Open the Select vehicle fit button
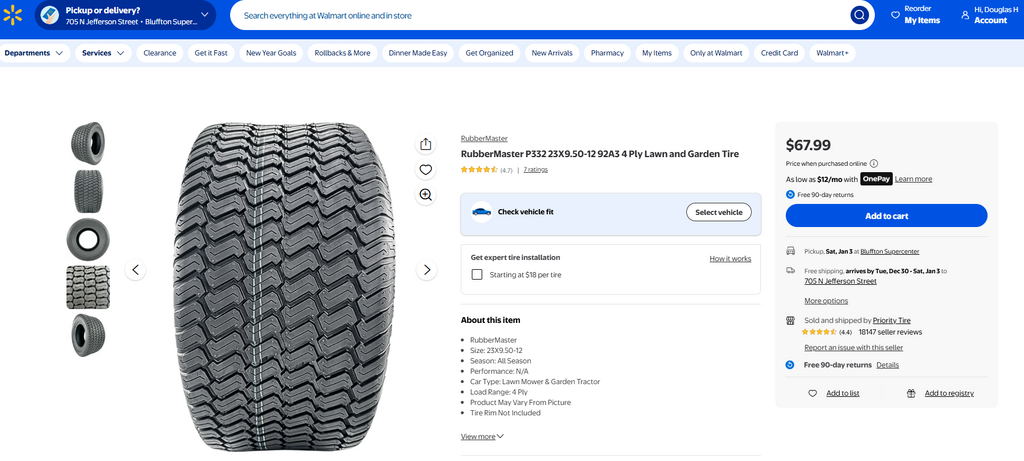The width and height of the screenshot is (1024, 461). point(718,212)
